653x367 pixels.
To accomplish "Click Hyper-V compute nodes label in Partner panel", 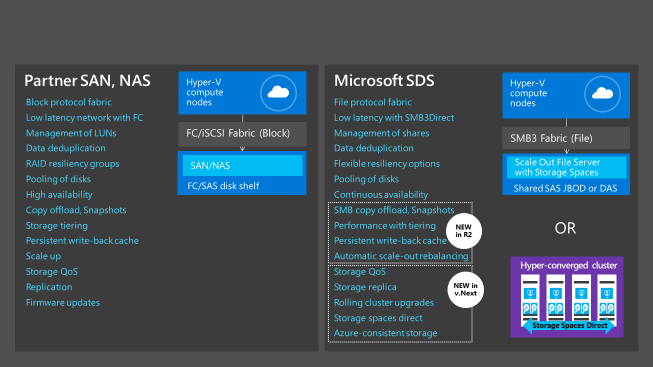I will coord(205,92).
